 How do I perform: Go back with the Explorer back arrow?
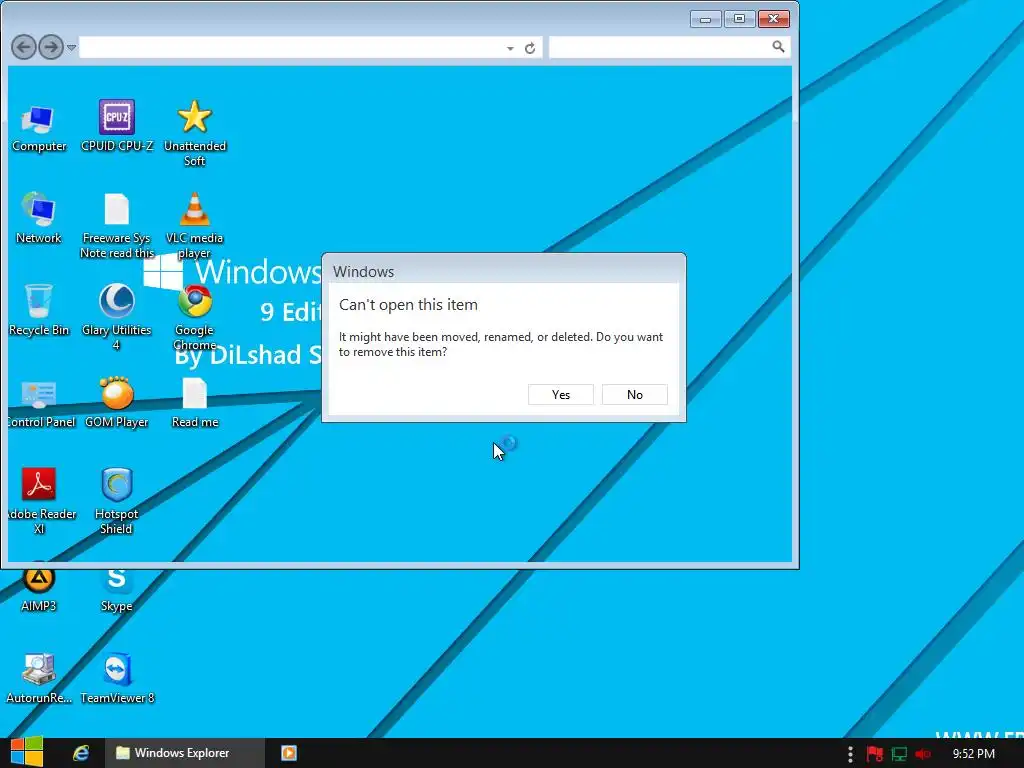tap(24, 47)
